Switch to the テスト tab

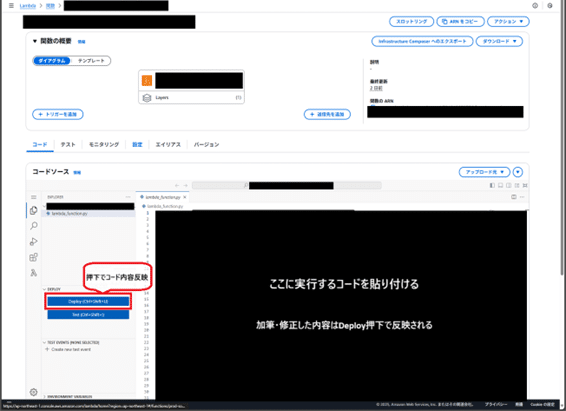(68, 145)
